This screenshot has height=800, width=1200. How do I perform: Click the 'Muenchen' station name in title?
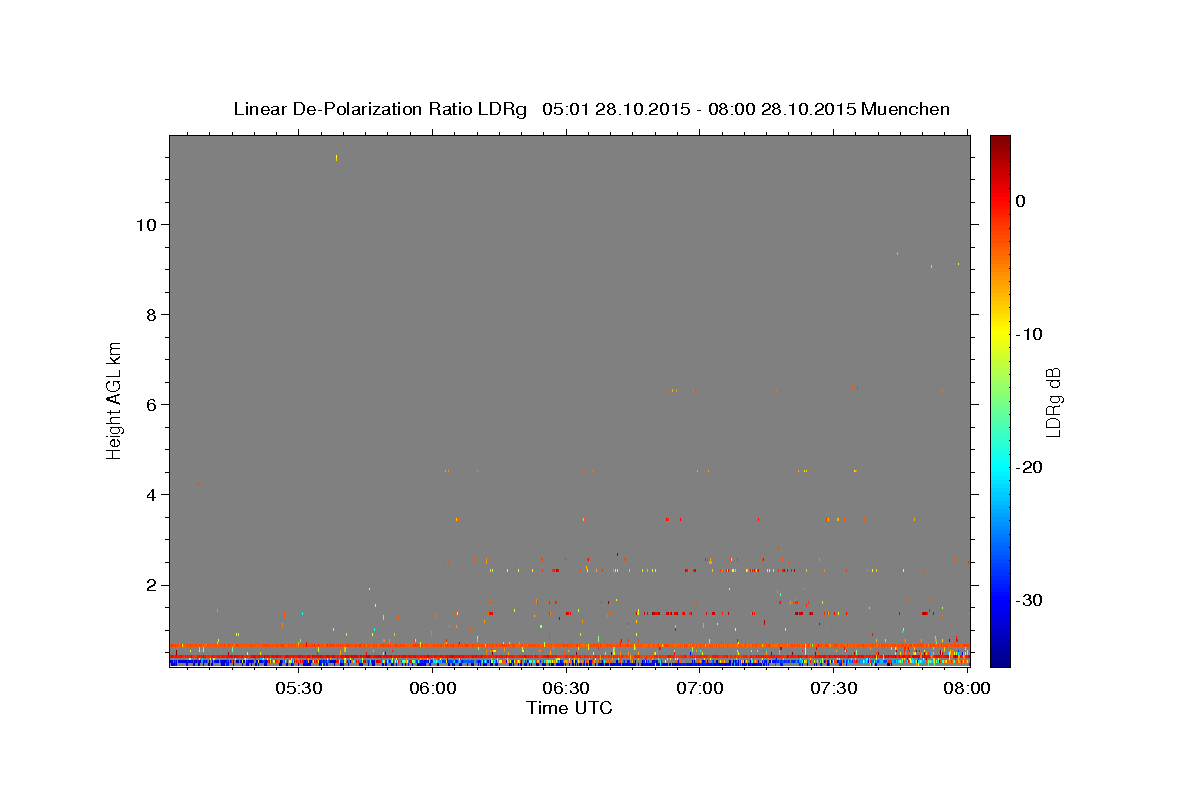tap(905, 109)
